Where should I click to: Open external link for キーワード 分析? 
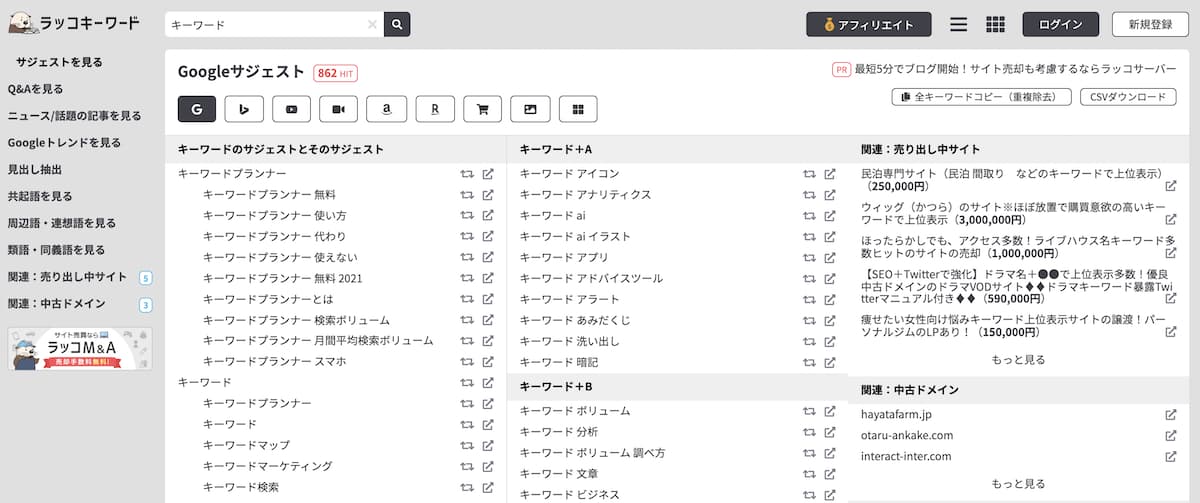coord(830,432)
